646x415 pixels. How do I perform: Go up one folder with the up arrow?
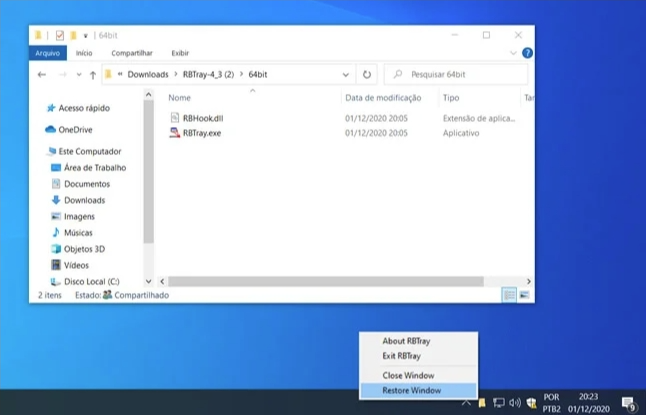pyautogui.click(x=93, y=75)
